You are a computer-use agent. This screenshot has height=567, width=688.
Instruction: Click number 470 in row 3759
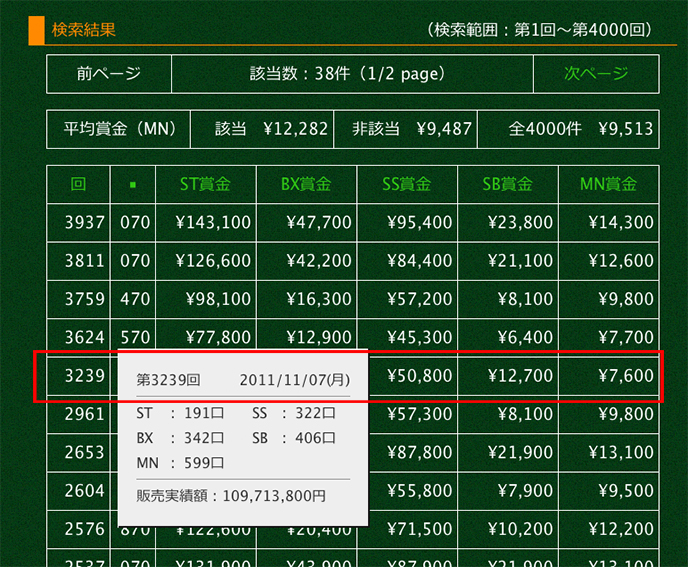(x=135, y=299)
